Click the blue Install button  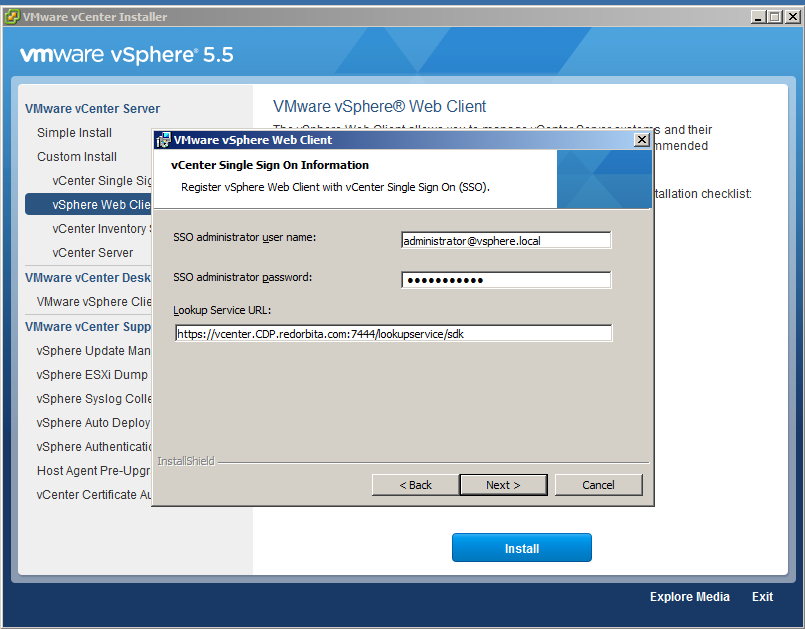tap(521, 548)
